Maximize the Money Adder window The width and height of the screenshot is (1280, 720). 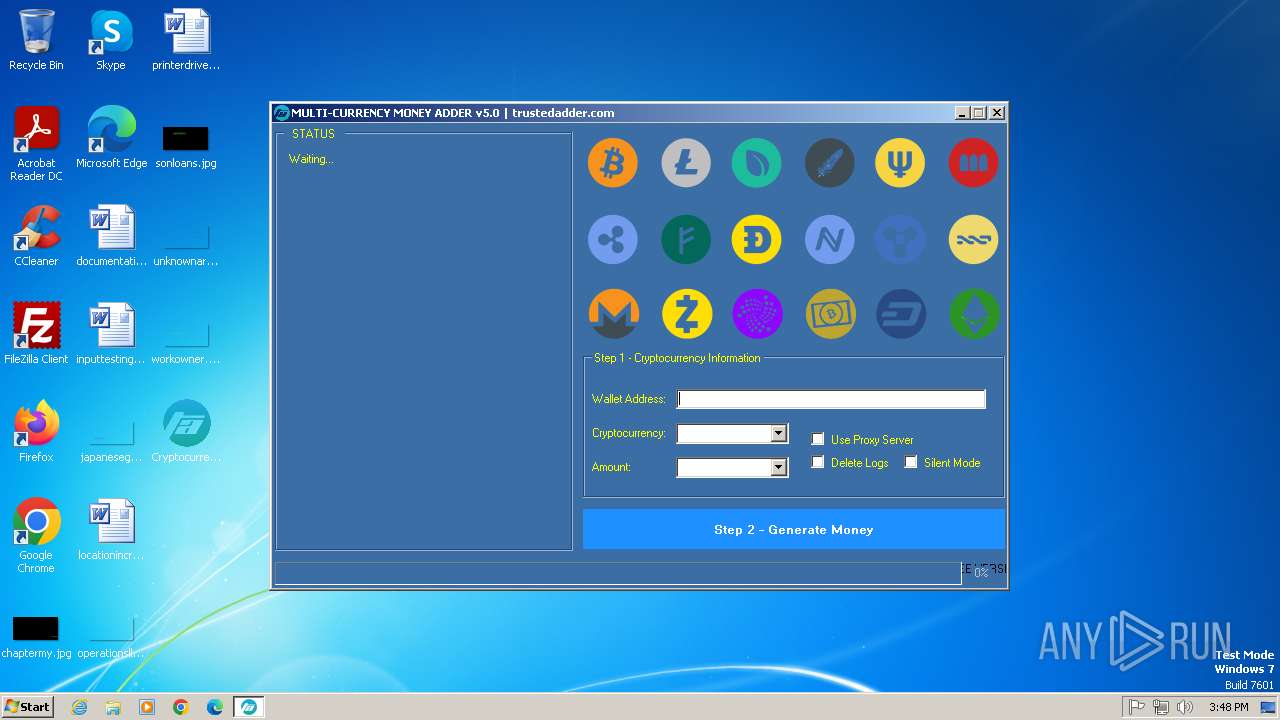click(979, 113)
